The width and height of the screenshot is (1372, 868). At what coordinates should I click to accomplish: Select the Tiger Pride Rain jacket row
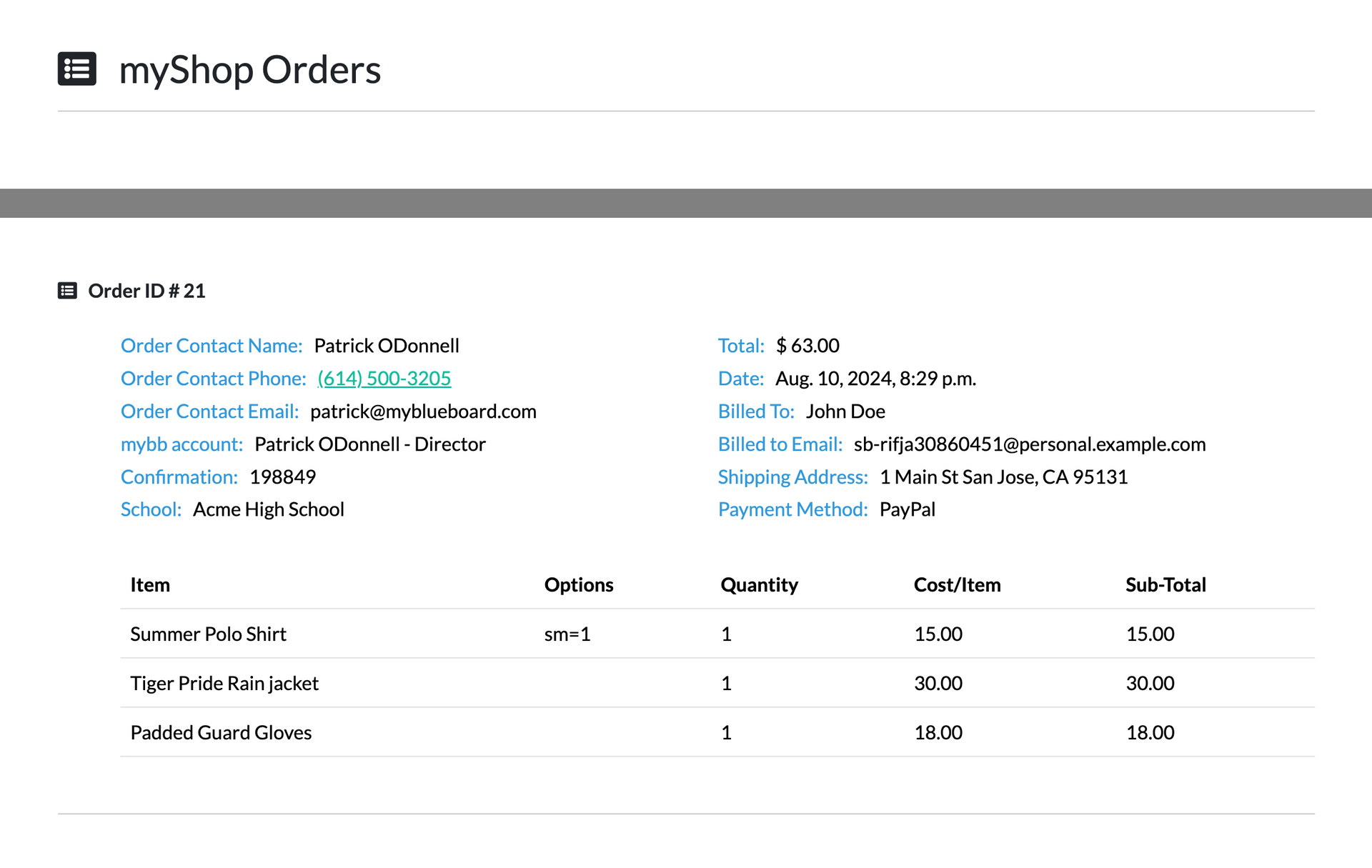[717, 683]
